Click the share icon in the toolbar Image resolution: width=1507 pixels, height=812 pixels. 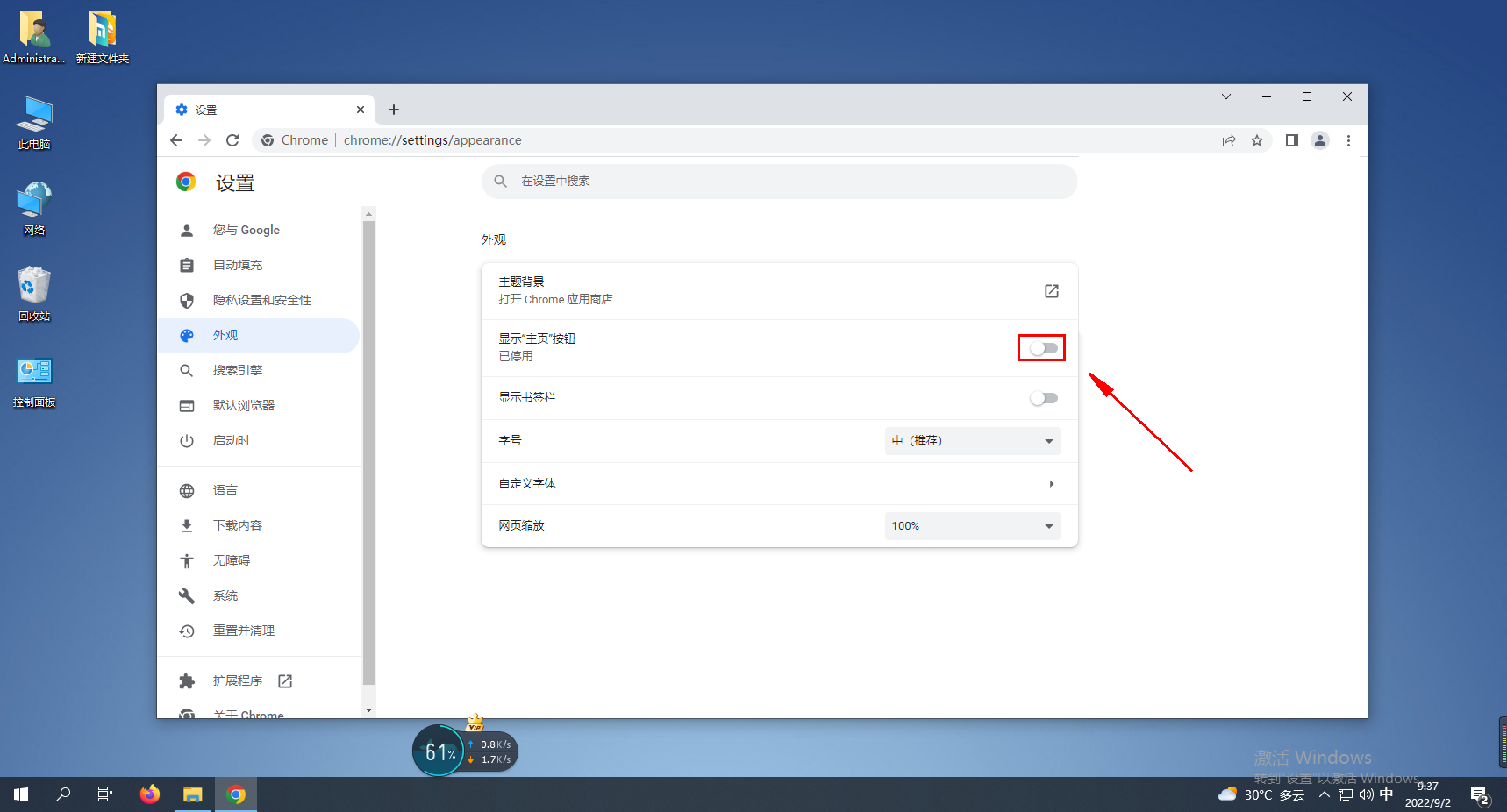click(1229, 140)
